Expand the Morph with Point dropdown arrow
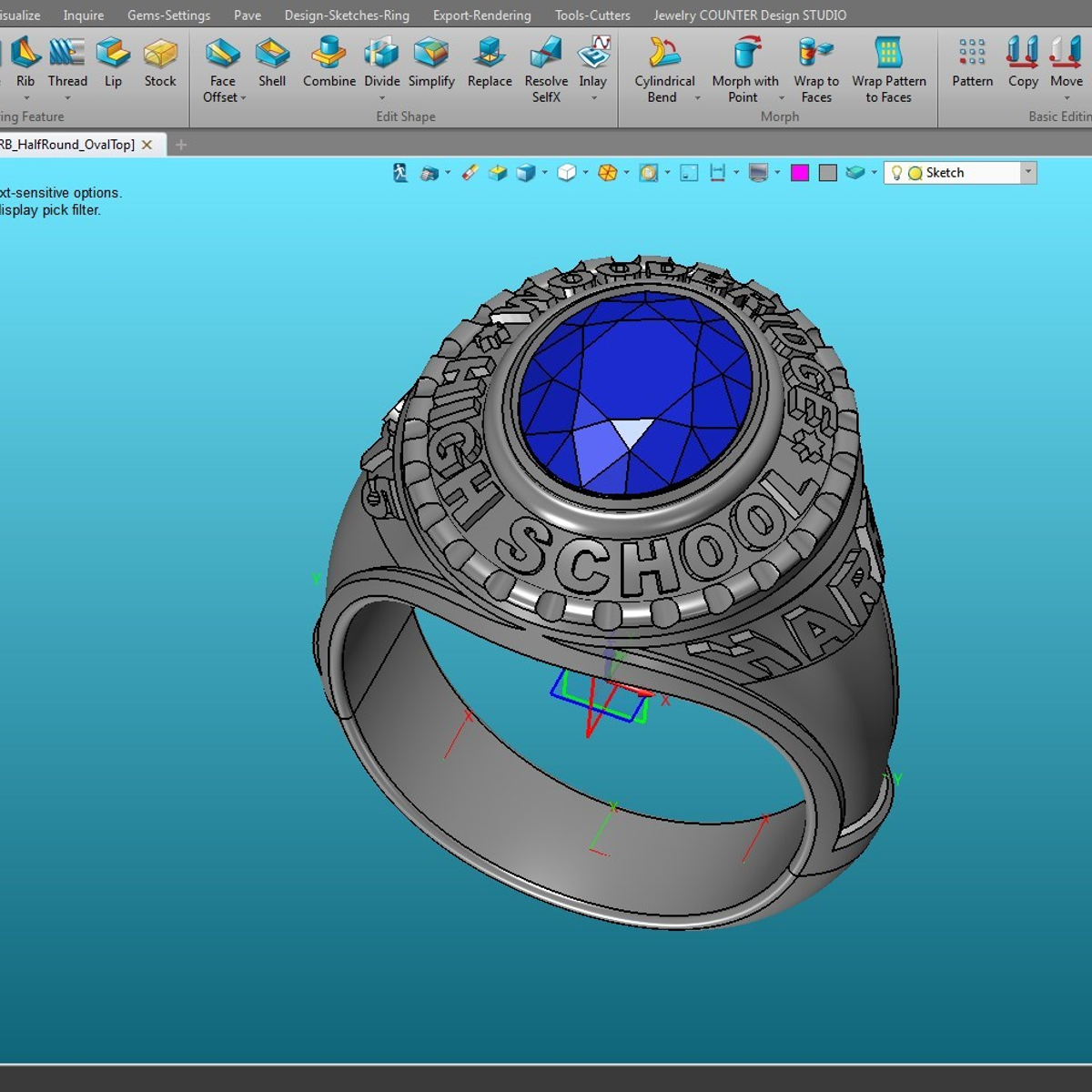The height and width of the screenshot is (1092, 1092). 781,98
